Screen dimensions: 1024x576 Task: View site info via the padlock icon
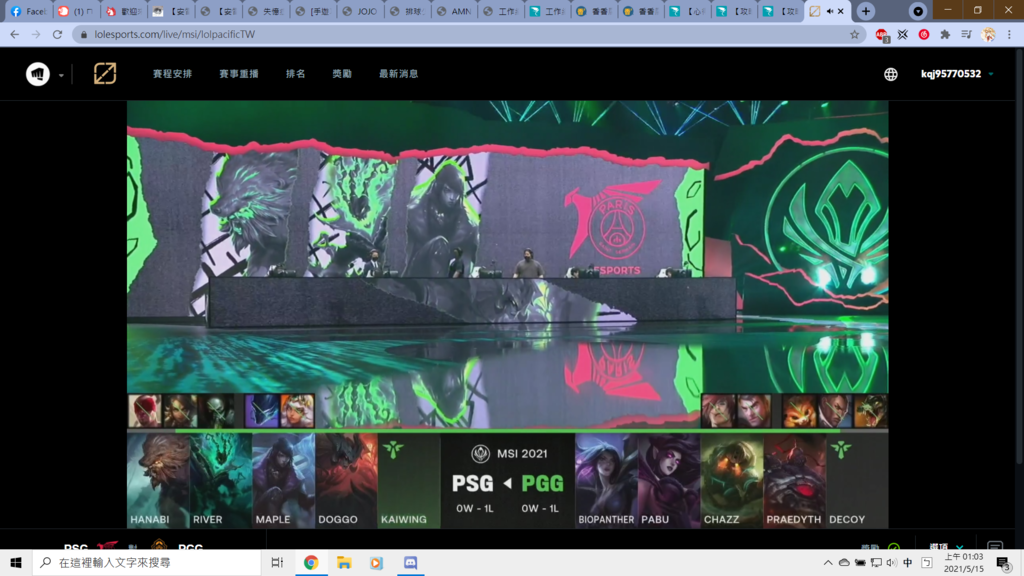coord(84,35)
